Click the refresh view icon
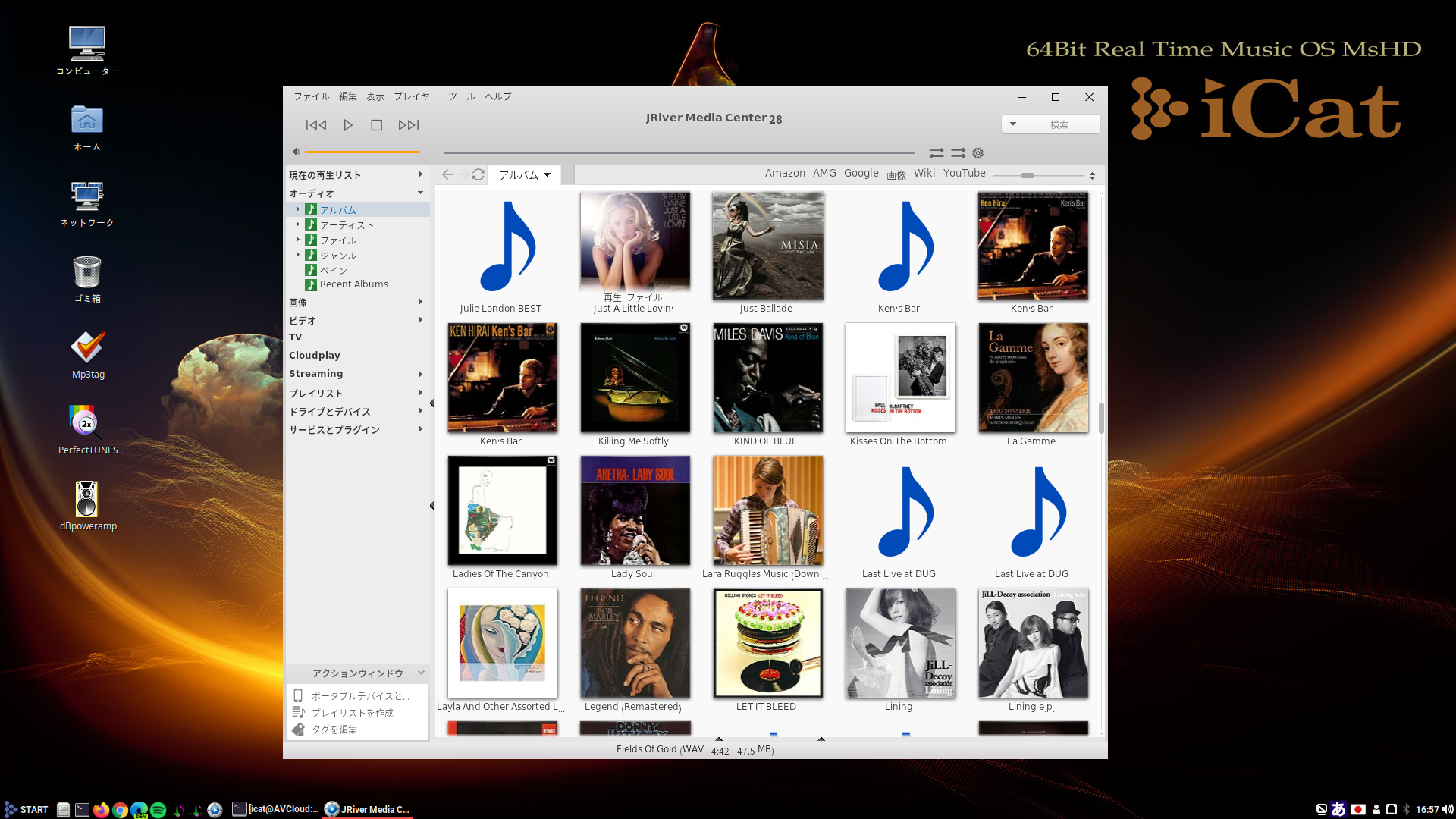Image resolution: width=1456 pixels, height=819 pixels. [x=479, y=174]
